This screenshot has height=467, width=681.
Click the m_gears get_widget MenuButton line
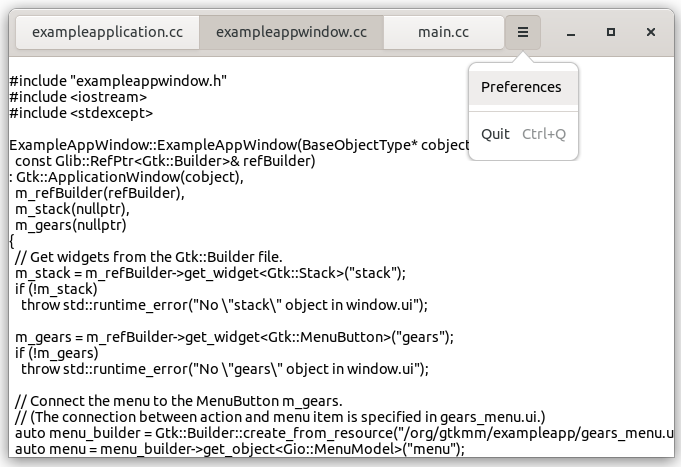pyautogui.click(x=235, y=337)
